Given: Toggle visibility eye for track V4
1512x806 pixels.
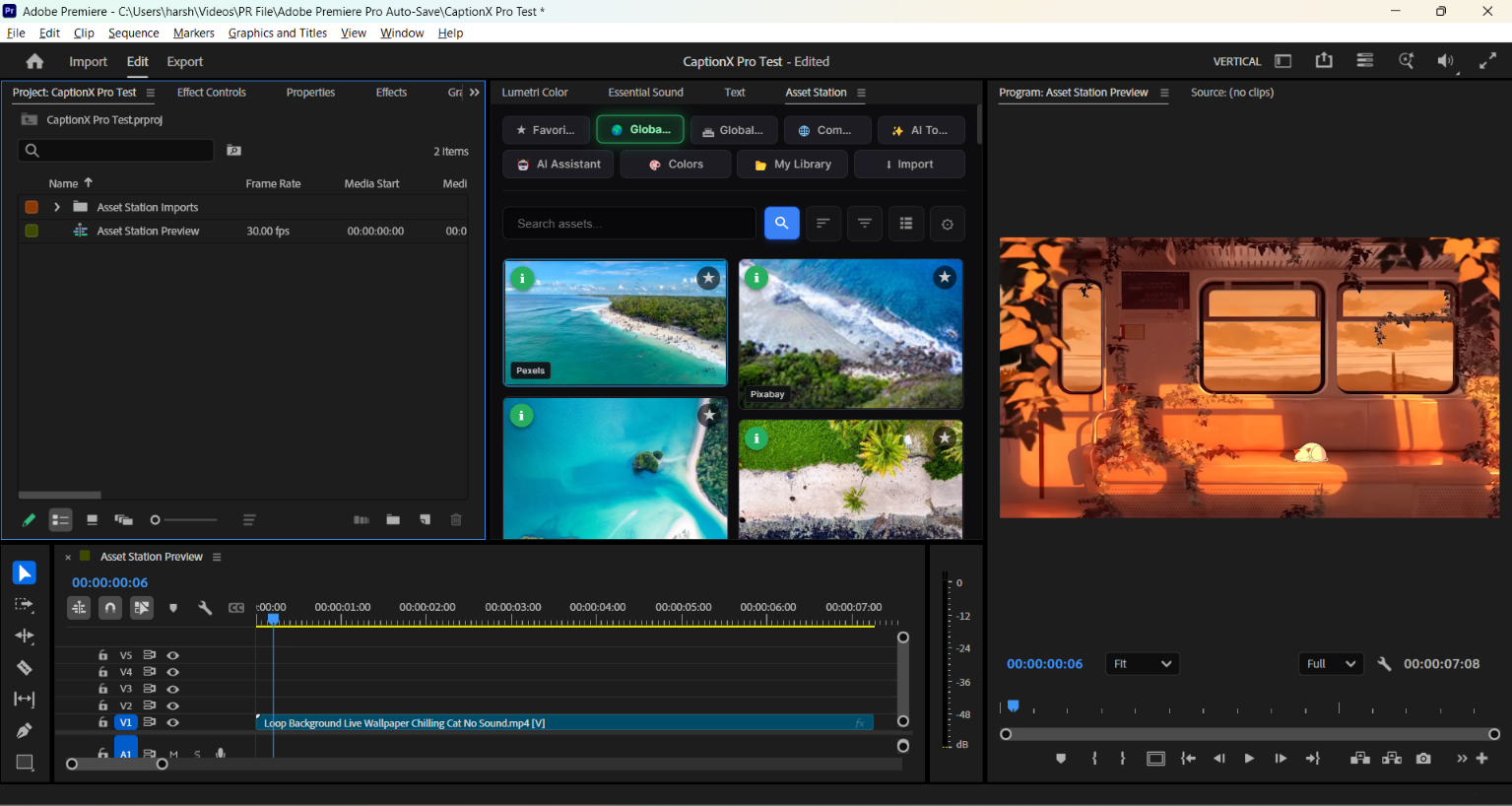Looking at the screenshot, I should coord(173,672).
